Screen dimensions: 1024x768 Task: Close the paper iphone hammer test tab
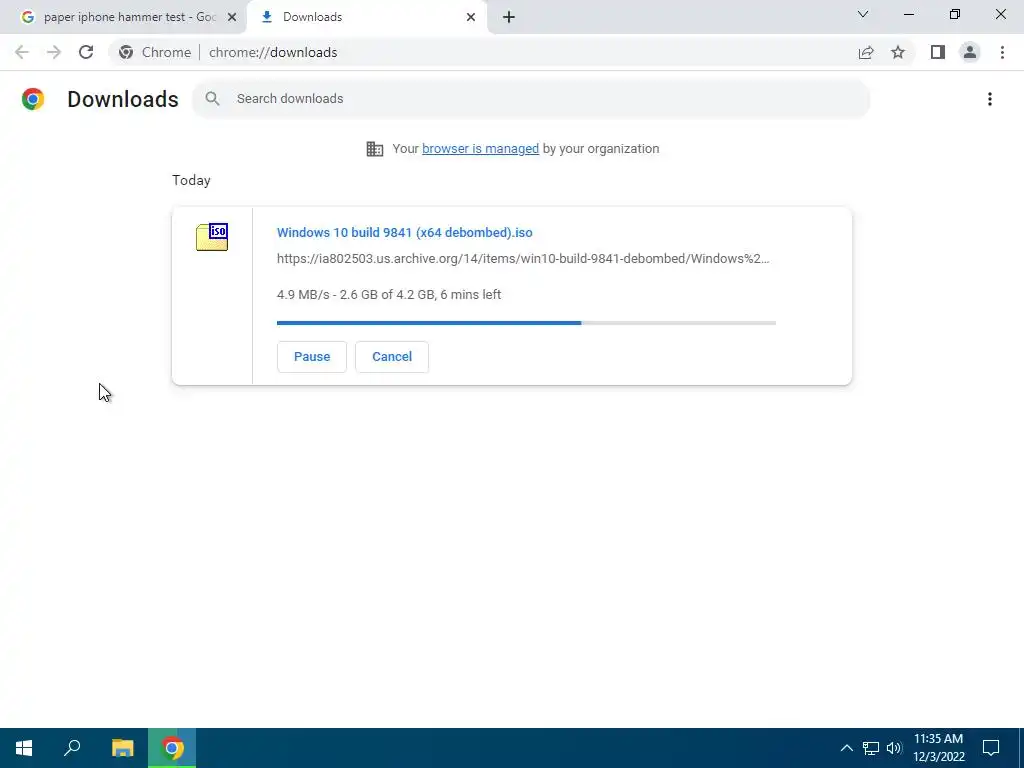pos(232,17)
